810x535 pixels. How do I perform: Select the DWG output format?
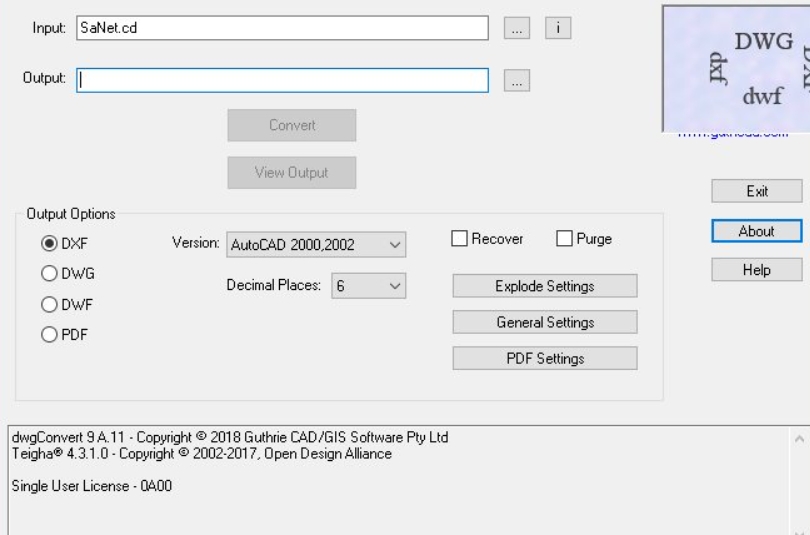coord(49,273)
